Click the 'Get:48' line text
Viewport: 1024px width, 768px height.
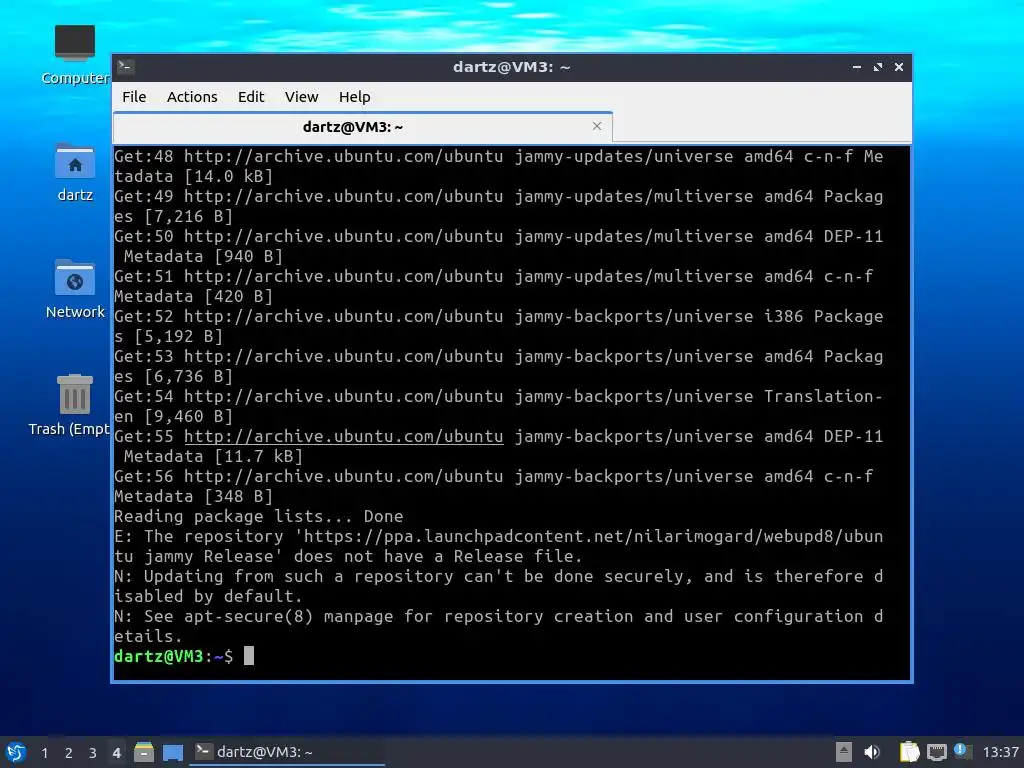(498, 157)
